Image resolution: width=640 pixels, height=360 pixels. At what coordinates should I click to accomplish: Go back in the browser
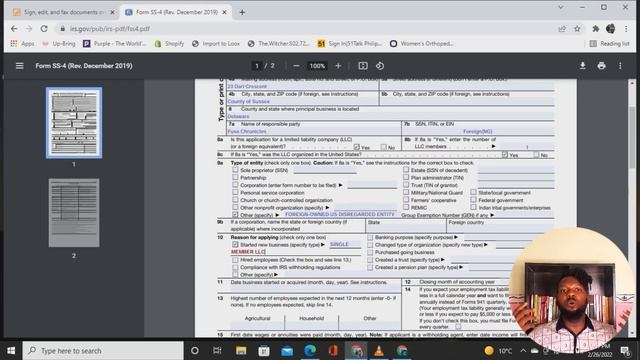14,29
